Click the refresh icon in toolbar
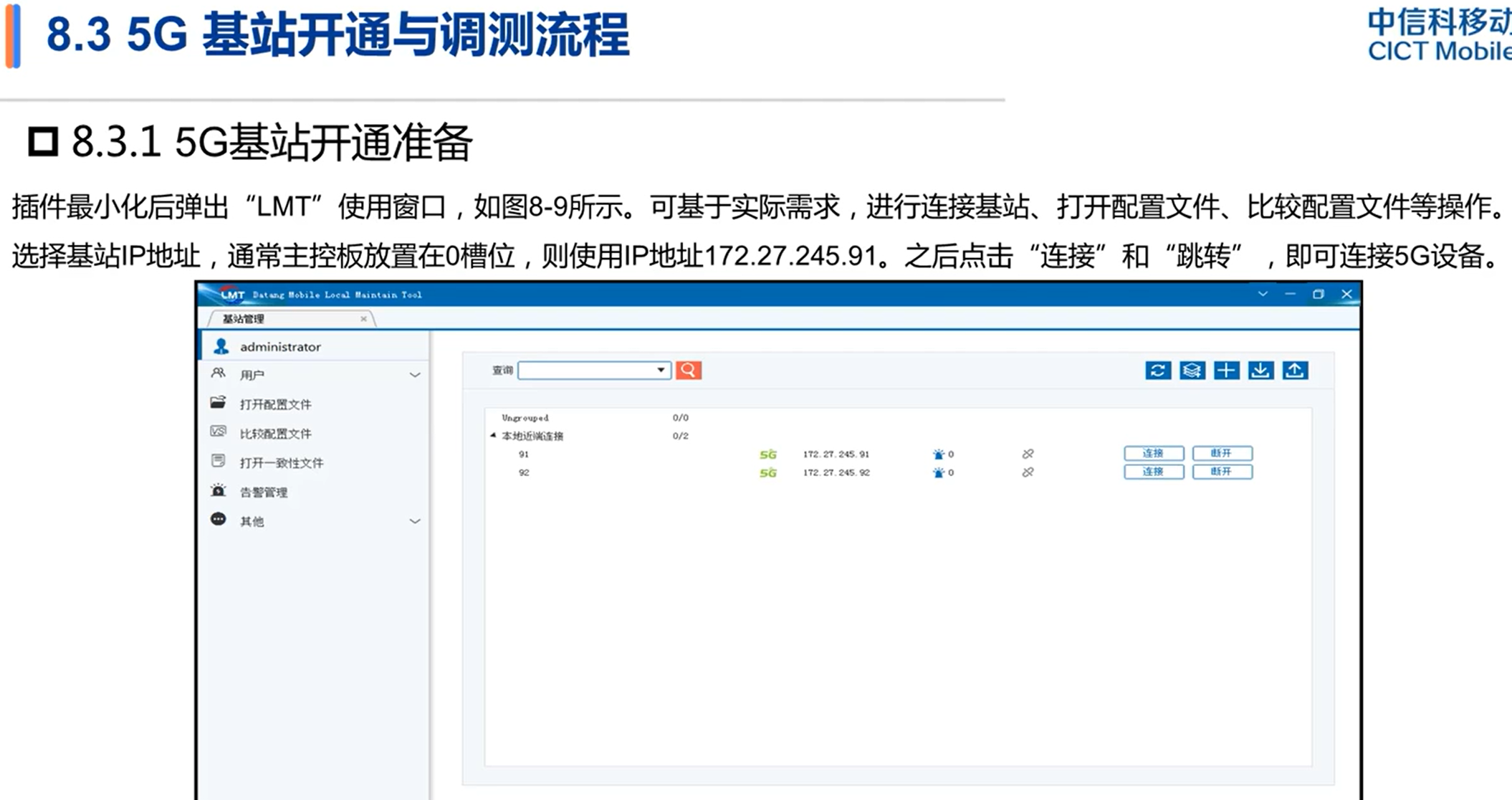Viewport: 1512px width, 800px height. (1157, 370)
